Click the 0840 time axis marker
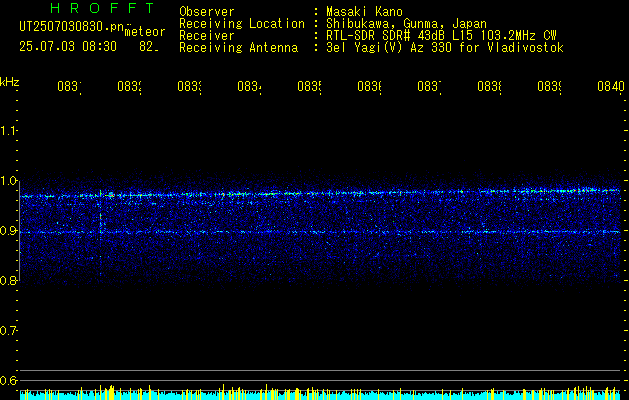Image resolution: width=629 pixels, height=400 pixels. (611, 87)
